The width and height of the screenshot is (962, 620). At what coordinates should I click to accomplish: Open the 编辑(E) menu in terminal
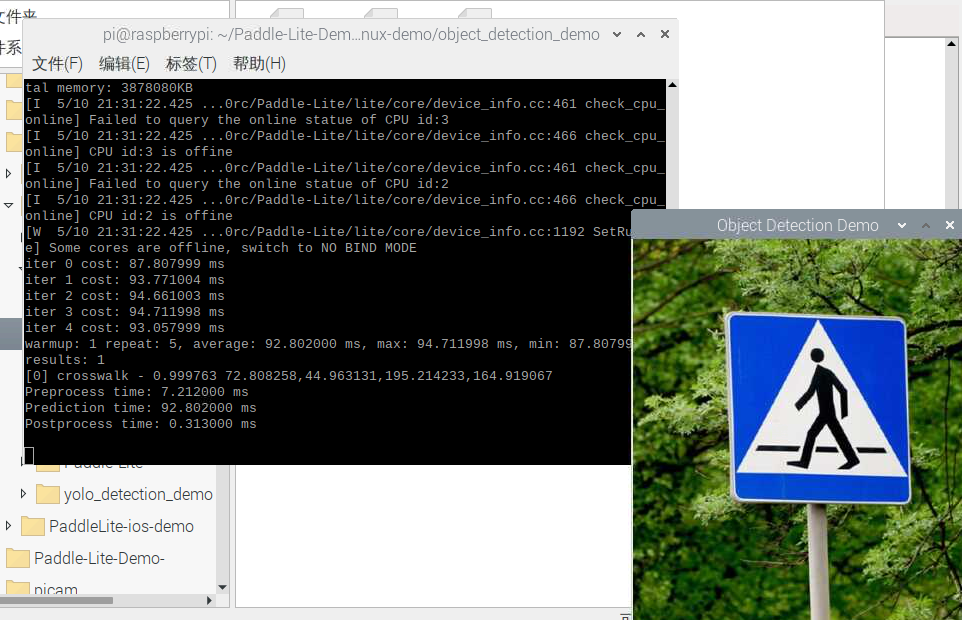(124, 64)
